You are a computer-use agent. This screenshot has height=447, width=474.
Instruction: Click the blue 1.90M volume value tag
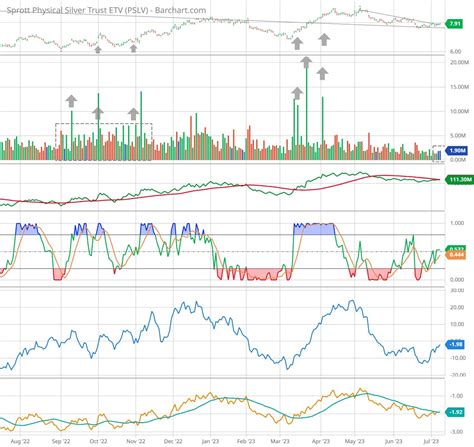(x=457, y=151)
